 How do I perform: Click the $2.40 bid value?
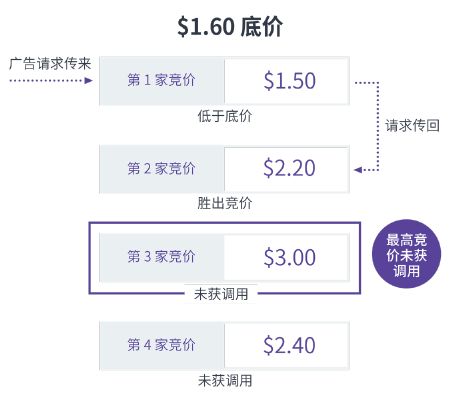[x=289, y=345]
